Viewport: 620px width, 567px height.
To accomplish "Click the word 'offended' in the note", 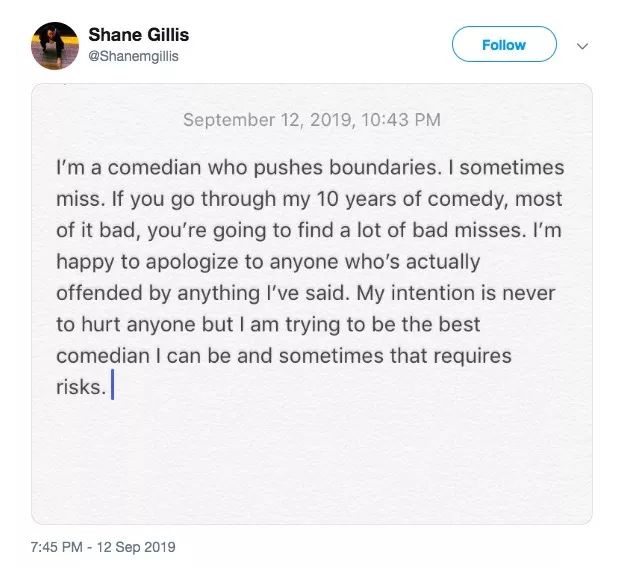I will click(99, 293).
